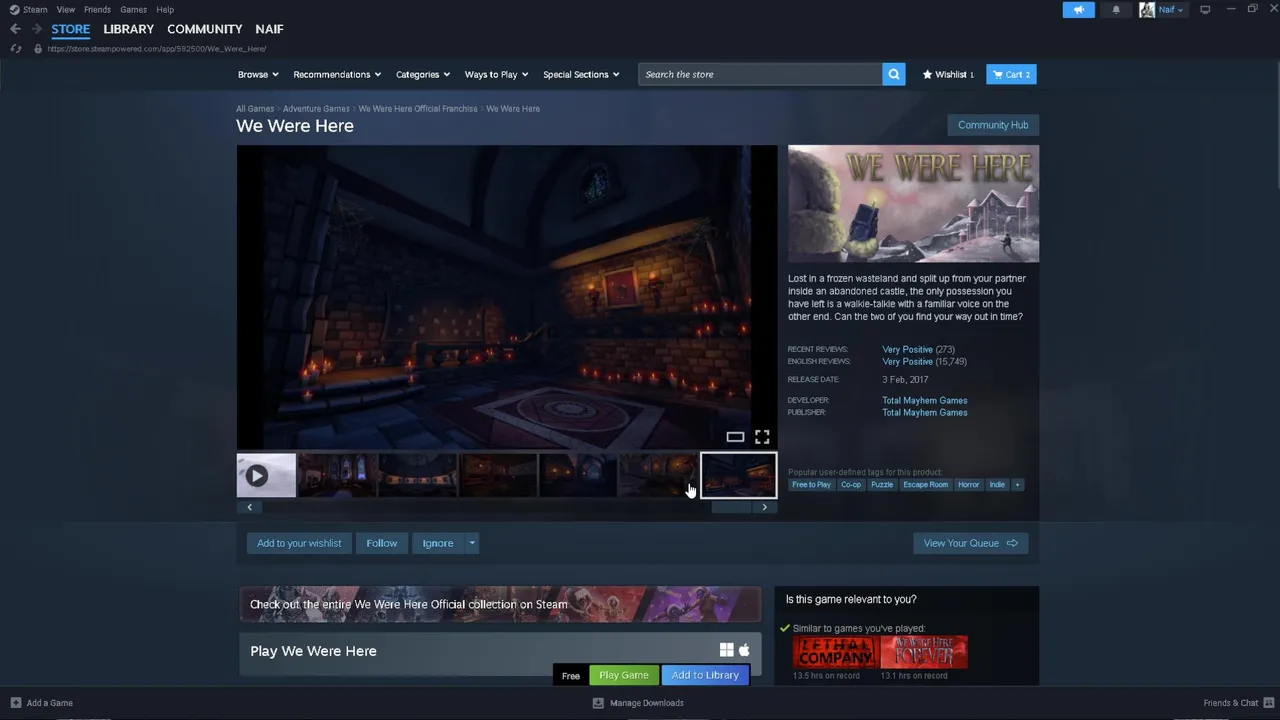The image size is (1280, 720).
Task: Open Manage Downloads
Action: point(638,703)
